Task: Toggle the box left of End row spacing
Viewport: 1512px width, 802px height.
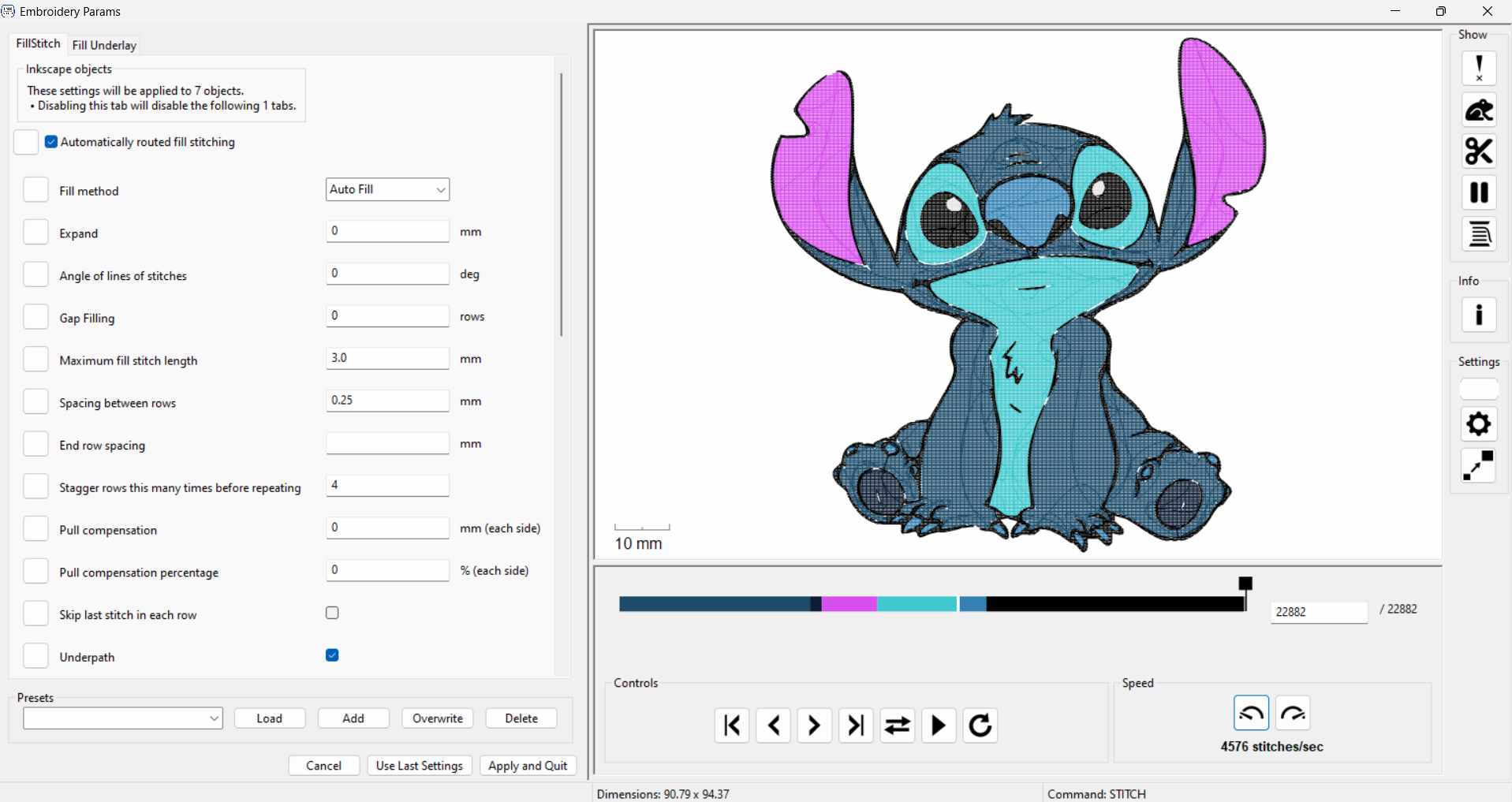Action: 35,444
